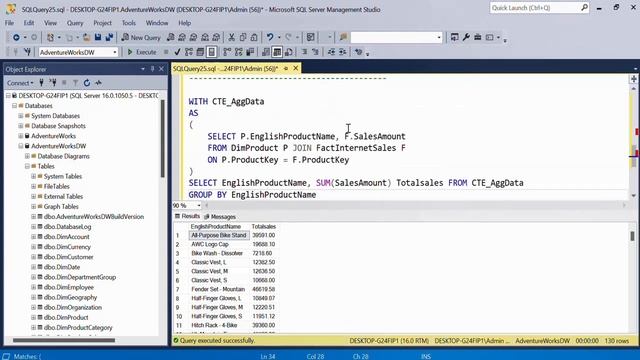Toggle IntelliSense enabled button
Screen dimensions: 640x360
click(211, 52)
